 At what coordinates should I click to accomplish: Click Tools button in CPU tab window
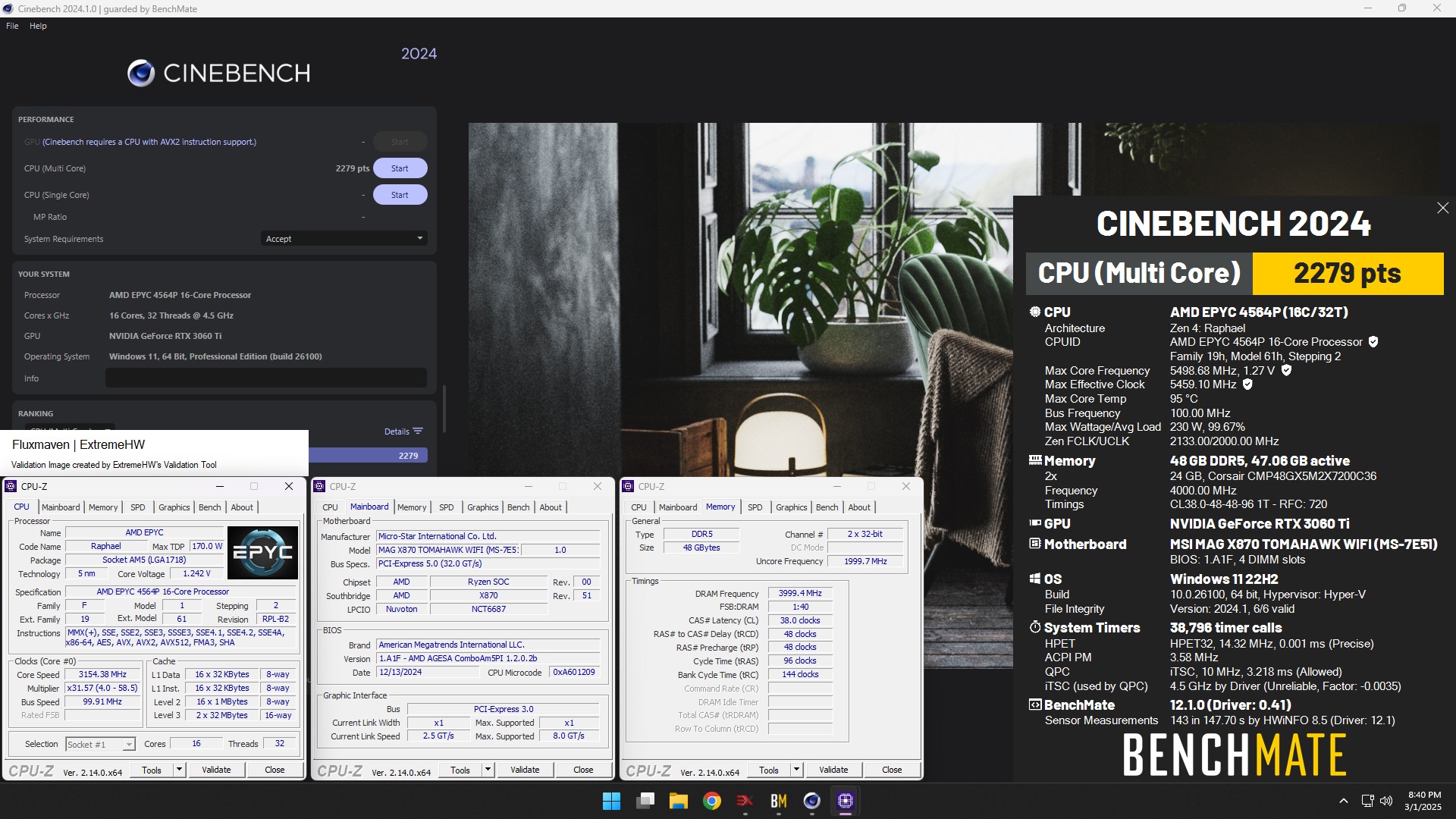[152, 770]
